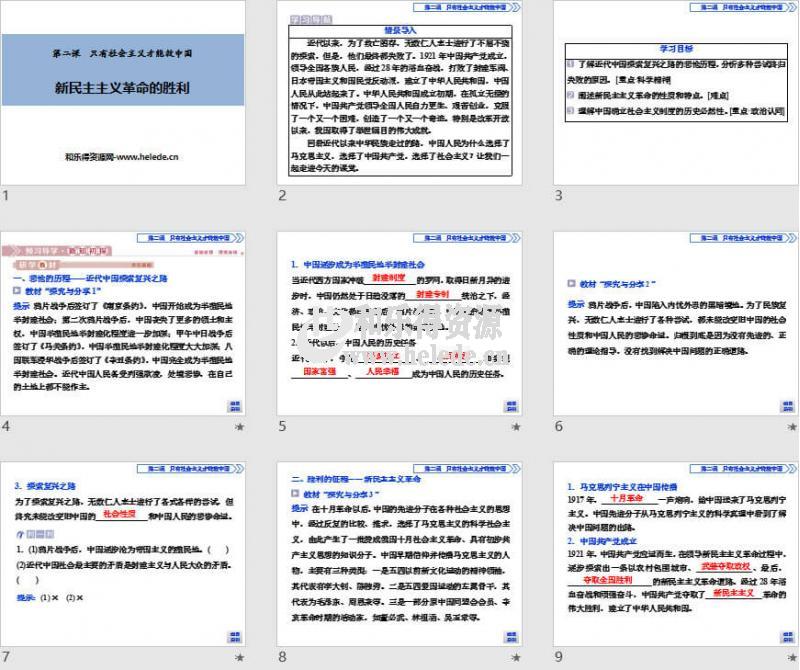Click the lesson header banner on slide 2
800x670 pixels.
(x=466, y=8)
